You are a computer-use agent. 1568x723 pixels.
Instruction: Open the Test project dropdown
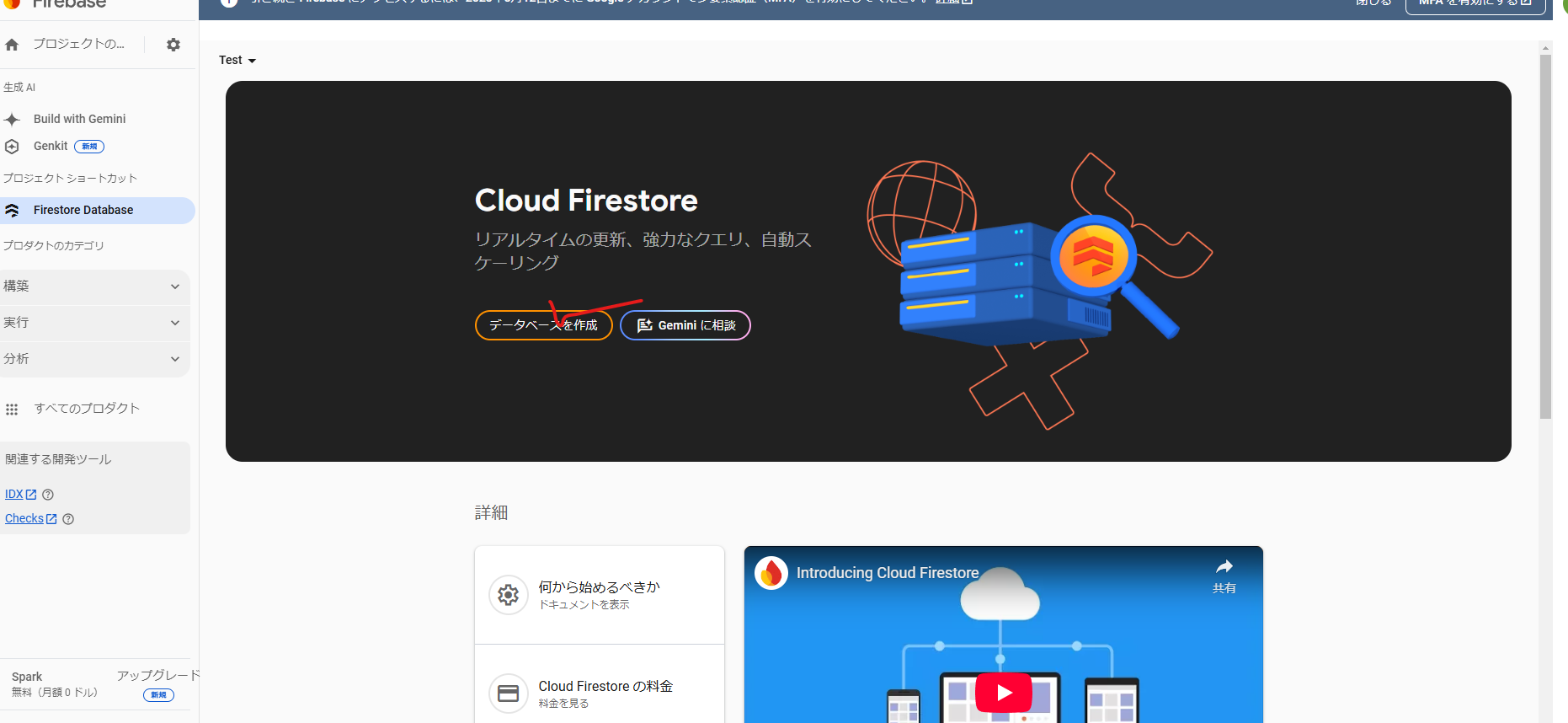pos(237,61)
